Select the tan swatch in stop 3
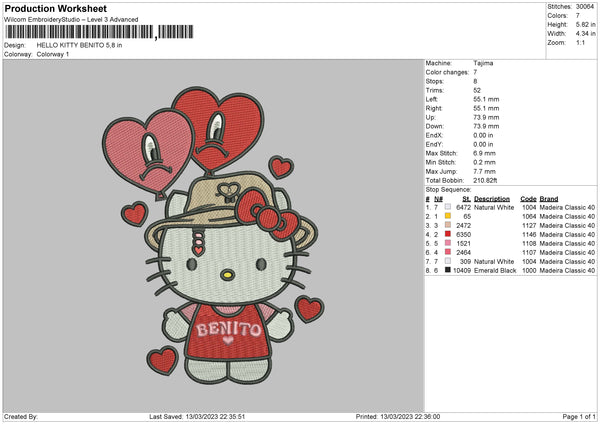The width and height of the screenshot is (600, 424). click(x=446, y=225)
